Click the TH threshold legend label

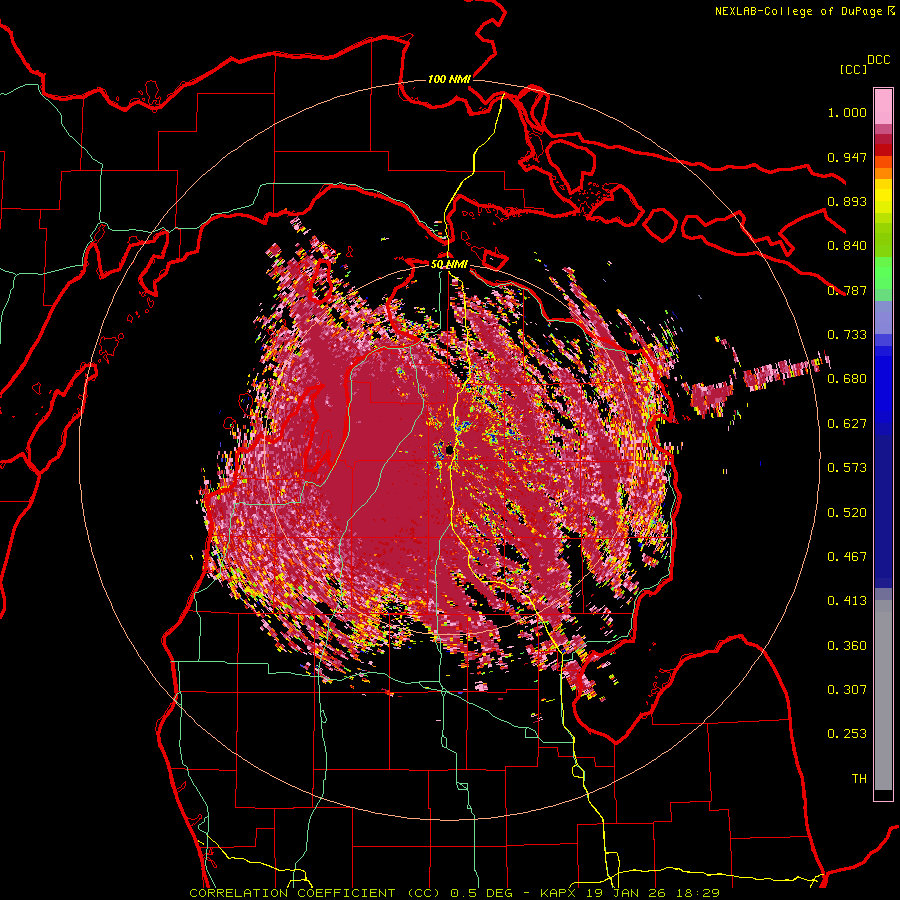(x=859, y=779)
